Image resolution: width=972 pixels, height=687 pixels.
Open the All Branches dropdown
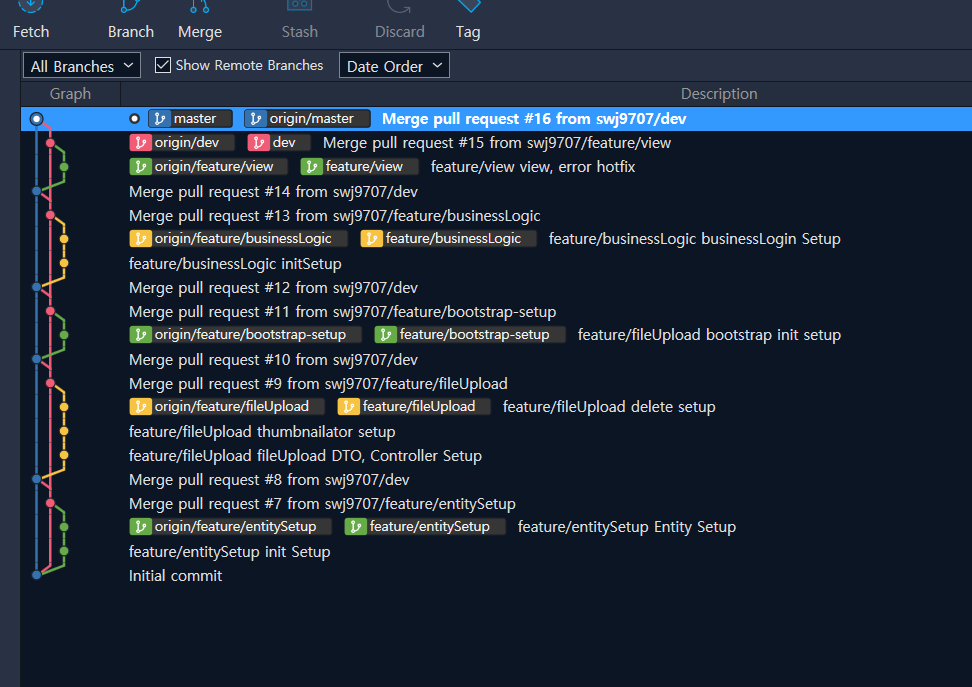click(81, 65)
